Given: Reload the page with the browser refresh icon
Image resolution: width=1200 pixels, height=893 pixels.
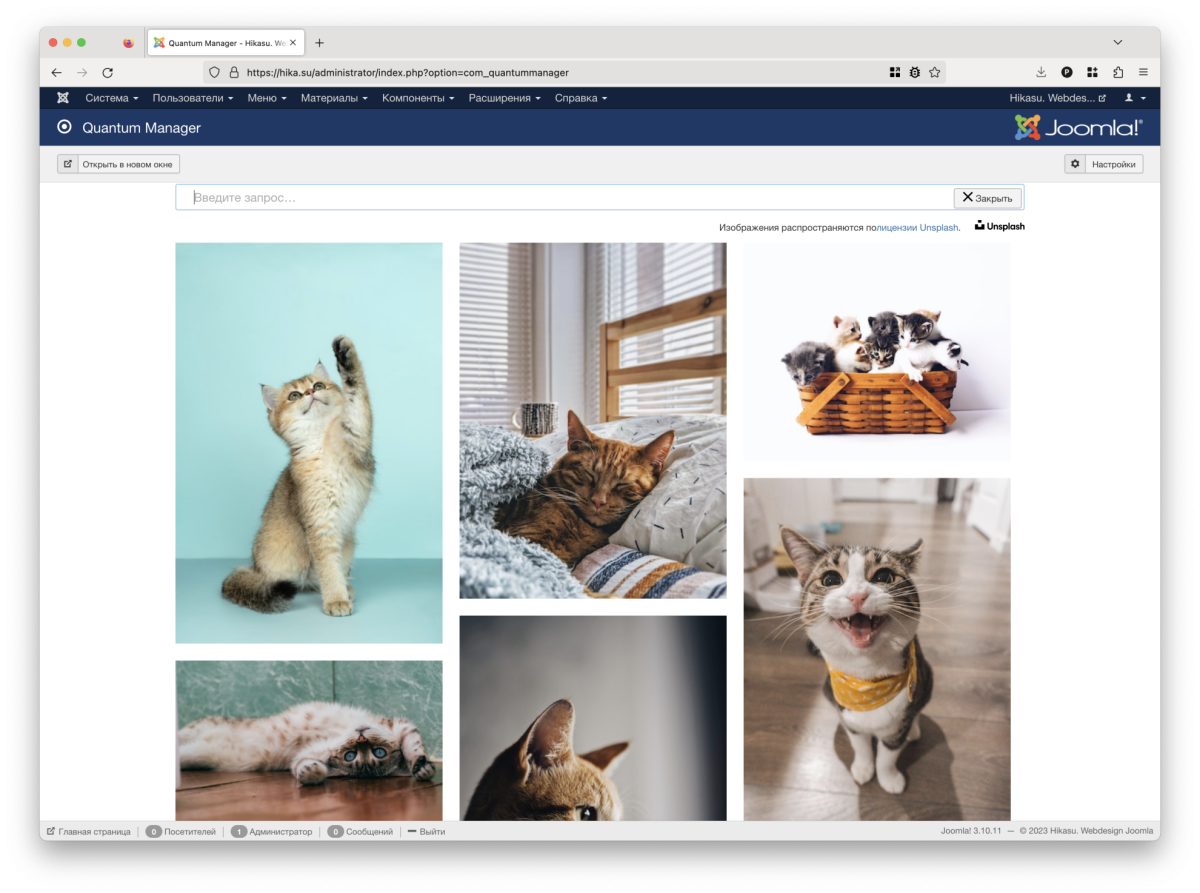Looking at the screenshot, I should [x=108, y=73].
